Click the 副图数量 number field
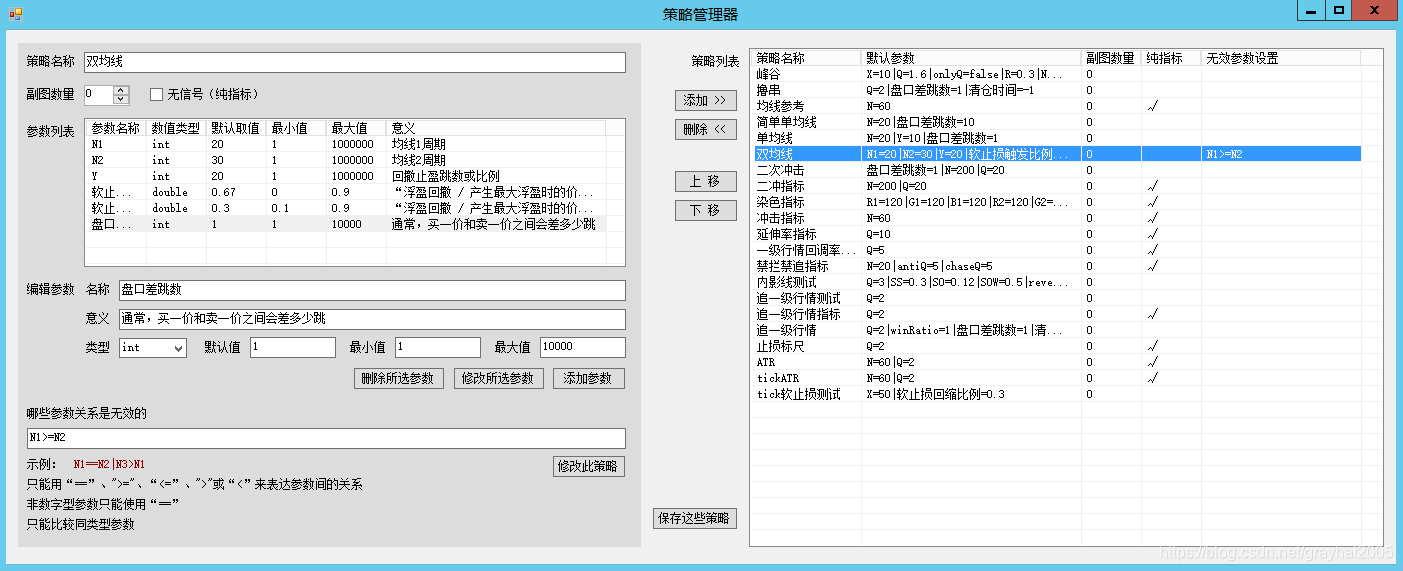The height and width of the screenshot is (571, 1403). pos(99,95)
